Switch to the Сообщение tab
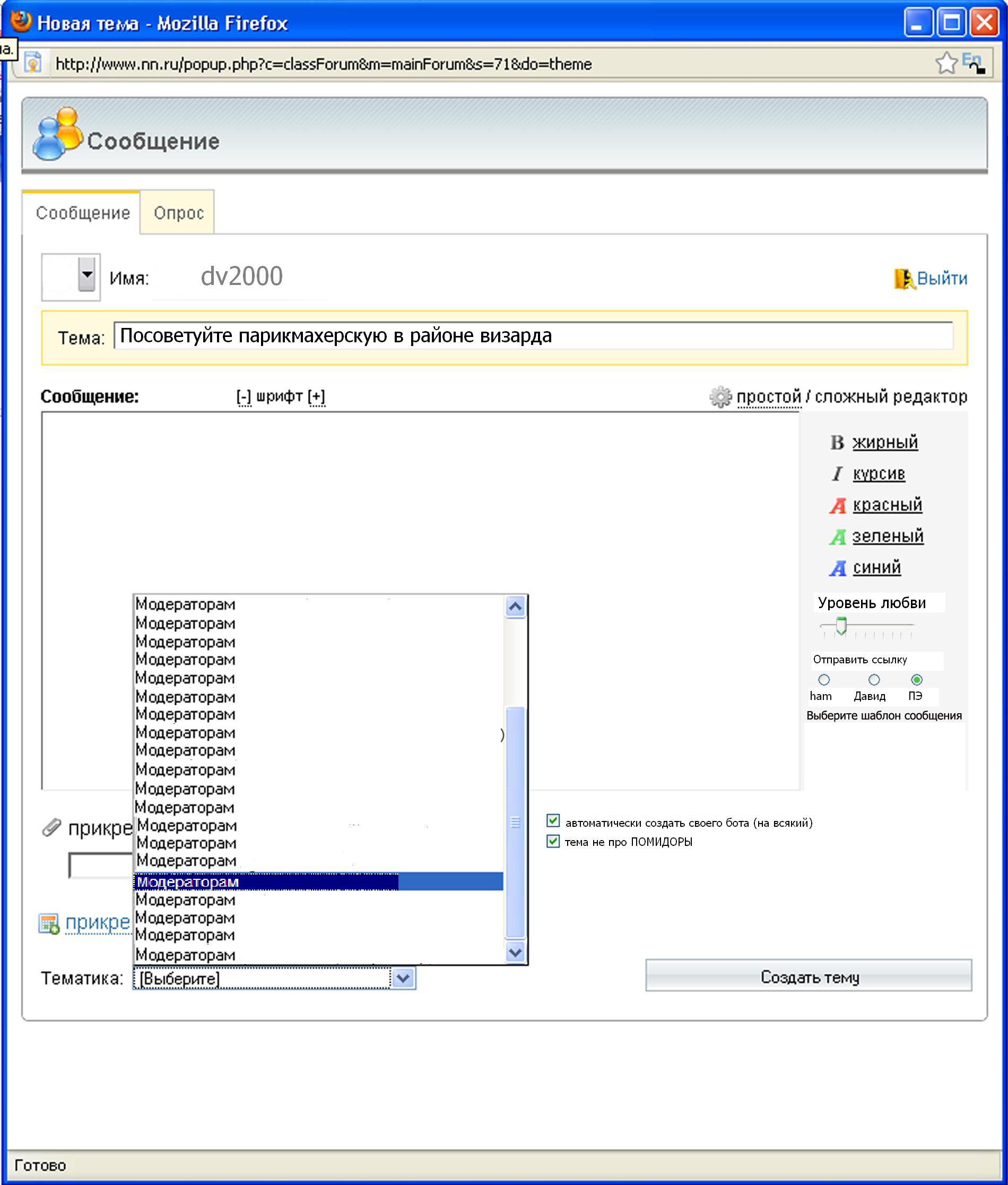Viewport: 1008px width, 1185px height. (x=81, y=213)
